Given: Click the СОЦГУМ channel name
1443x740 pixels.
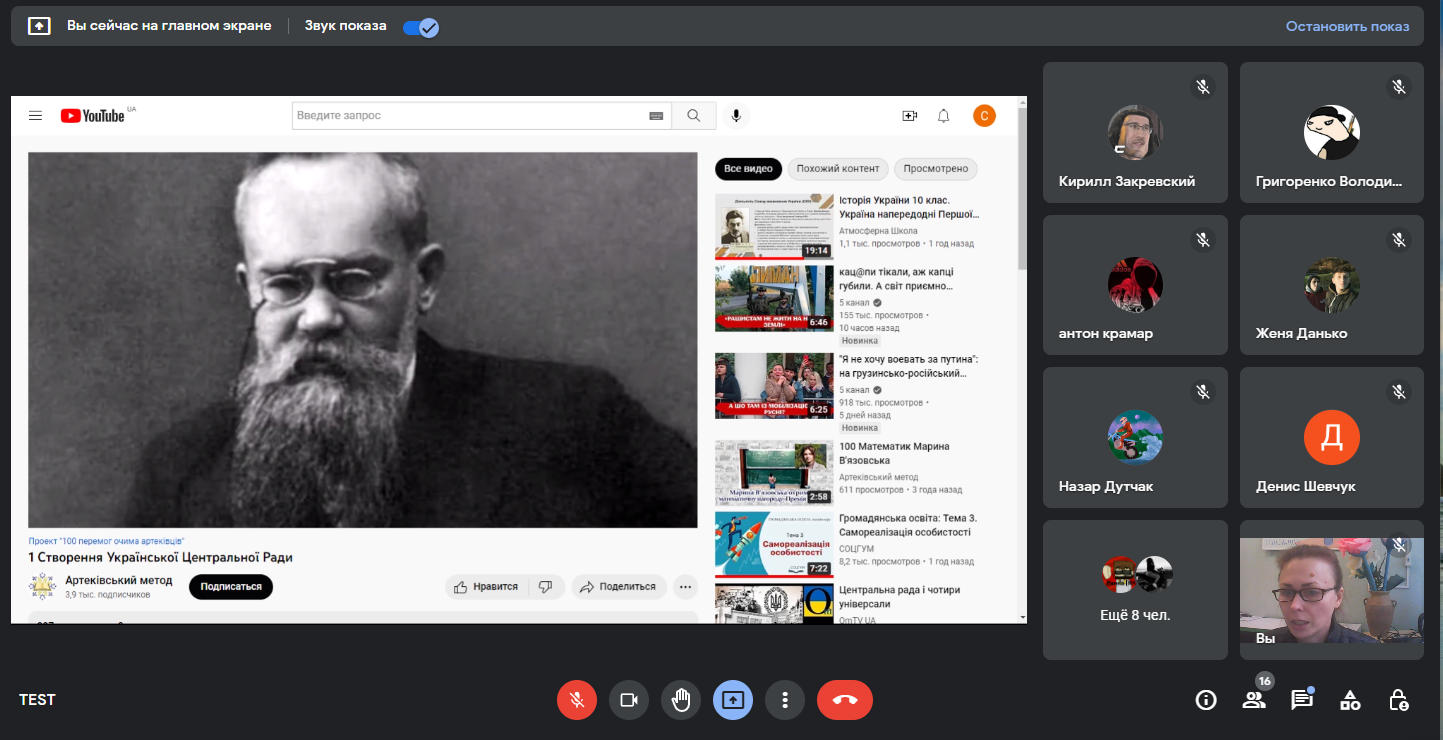Looking at the screenshot, I should [856, 548].
